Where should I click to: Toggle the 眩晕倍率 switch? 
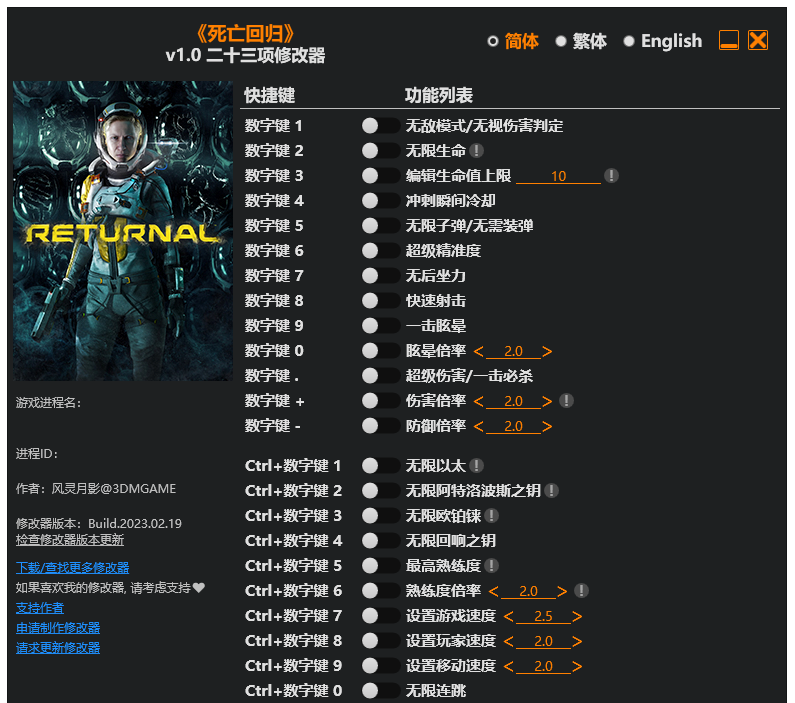[381, 351]
